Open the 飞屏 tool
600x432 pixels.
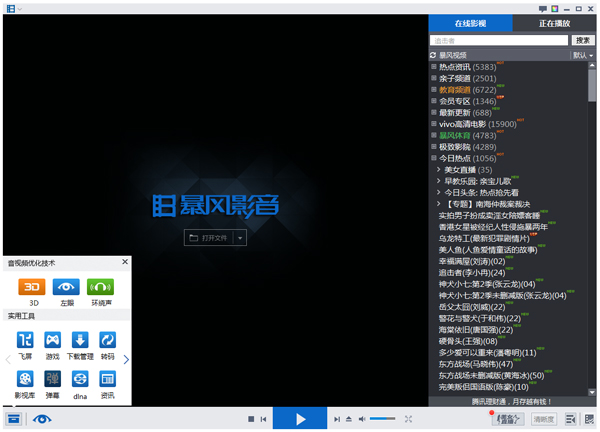coord(25,340)
